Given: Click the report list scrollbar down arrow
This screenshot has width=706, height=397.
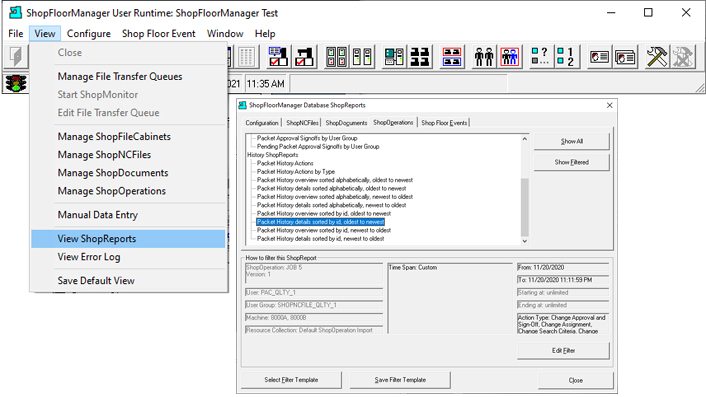Looking at the screenshot, I should coord(525,241).
